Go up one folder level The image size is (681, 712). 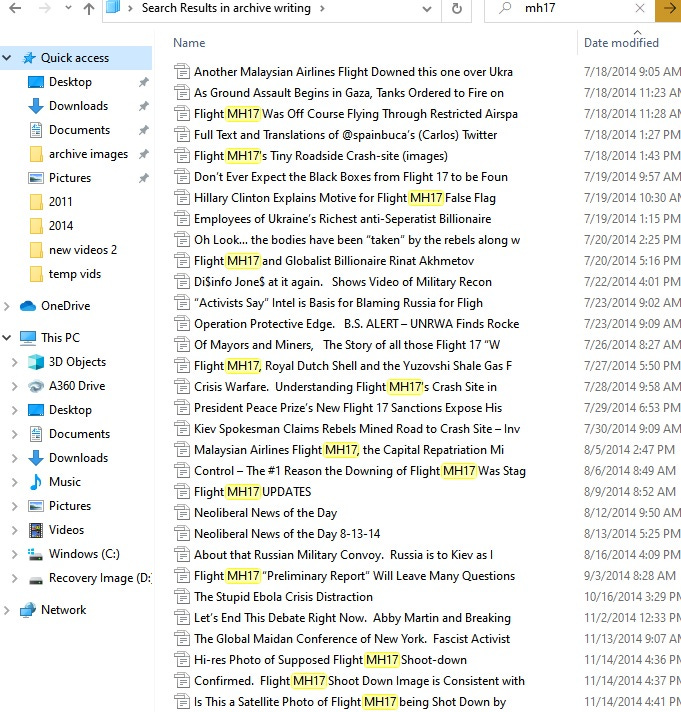[89, 9]
